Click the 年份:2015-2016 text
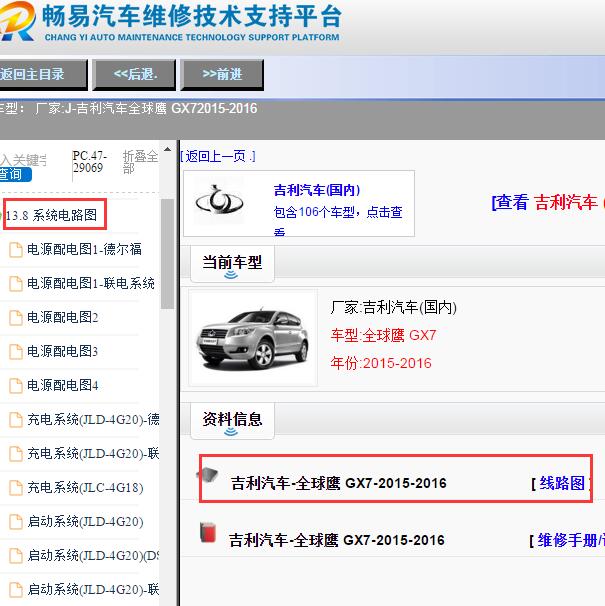This screenshot has width=605, height=606. pyautogui.click(x=381, y=363)
